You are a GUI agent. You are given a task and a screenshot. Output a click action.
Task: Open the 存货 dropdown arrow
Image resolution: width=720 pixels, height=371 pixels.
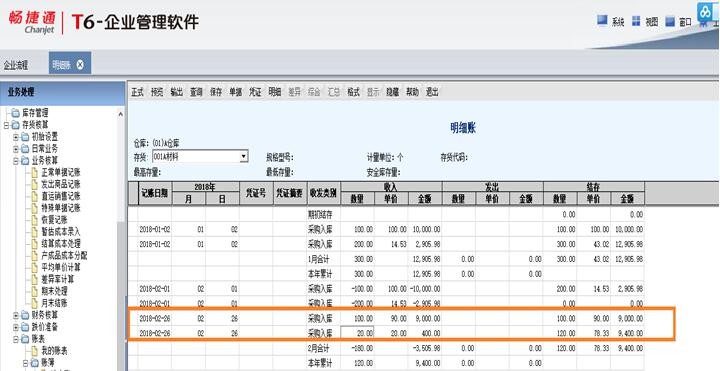[x=244, y=157]
